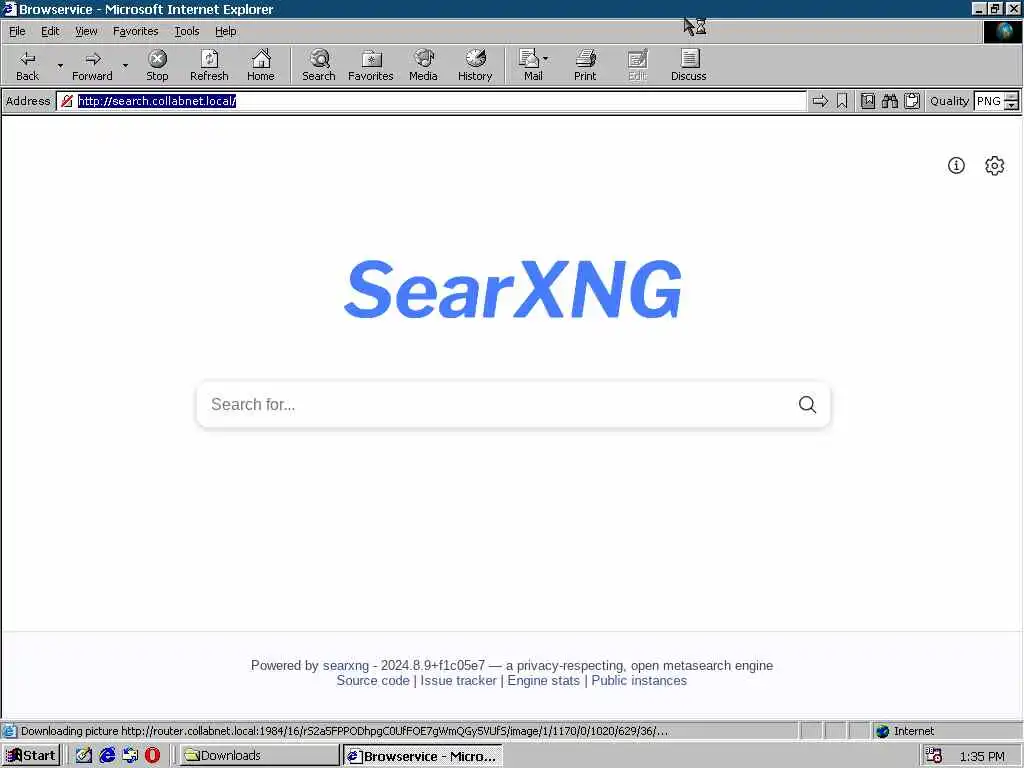The height and width of the screenshot is (768, 1024).
Task: Click the IE page icon in the address bar
Action: point(67,101)
